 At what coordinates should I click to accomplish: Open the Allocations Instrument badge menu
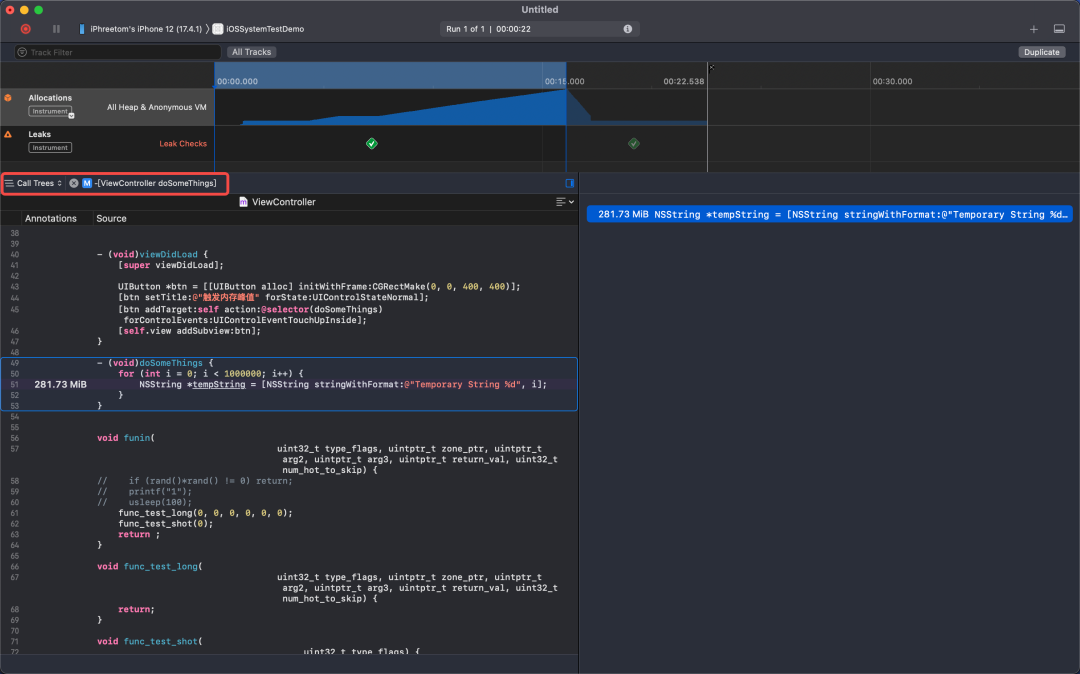click(50, 112)
